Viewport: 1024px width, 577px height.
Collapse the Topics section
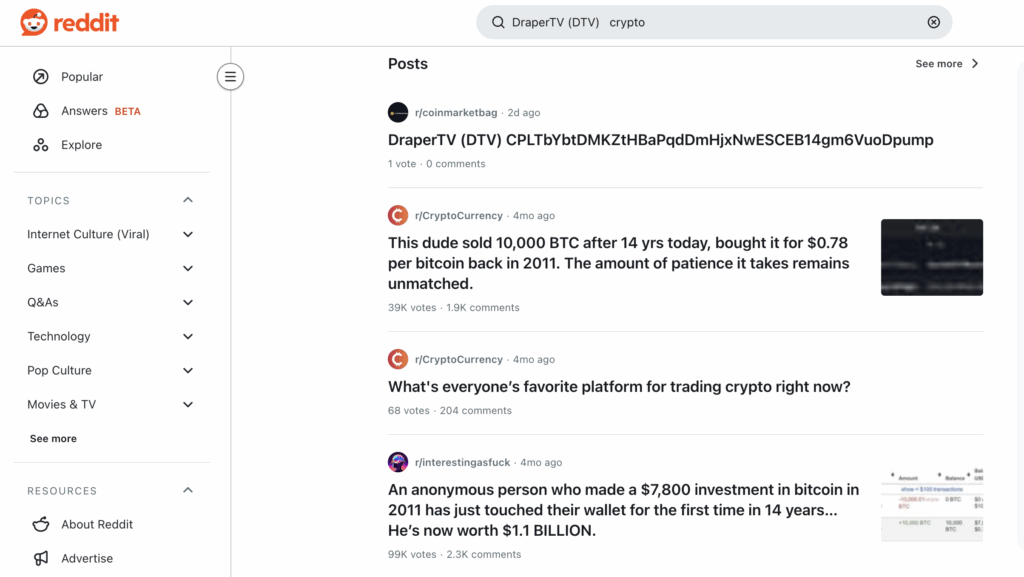coord(188,200)
